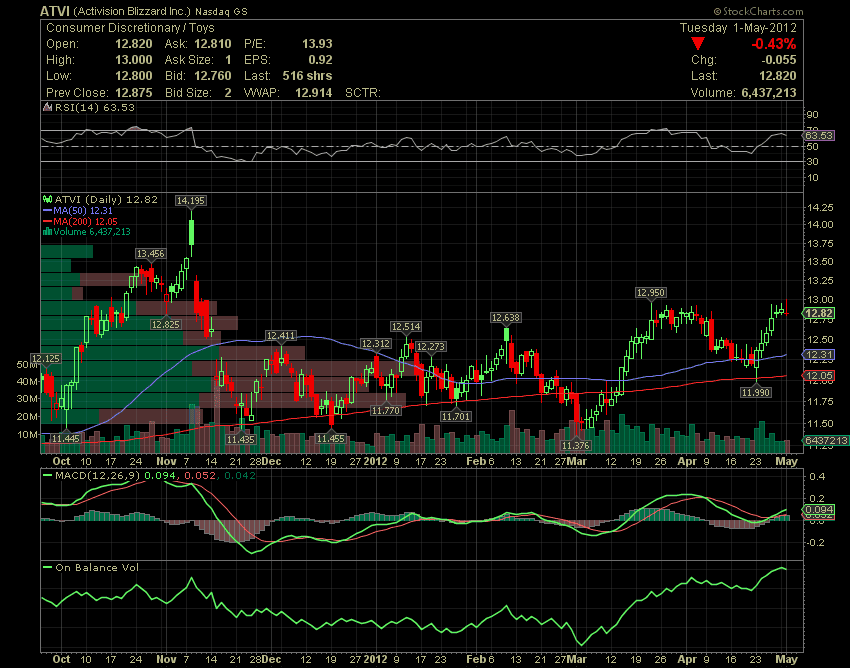Click the 12.31 MA(50) axis tag
The image size is (850, 668).
point(818,355)
